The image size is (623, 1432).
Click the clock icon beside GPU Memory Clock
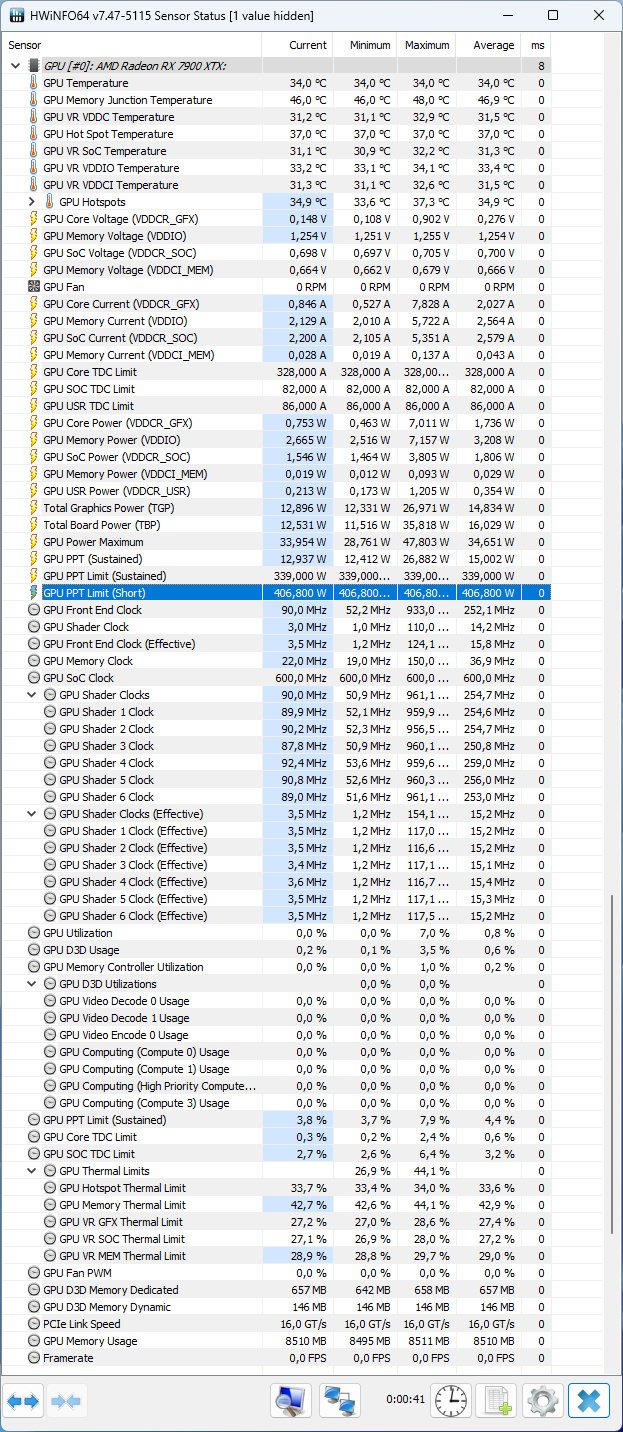tap(34, 661)
